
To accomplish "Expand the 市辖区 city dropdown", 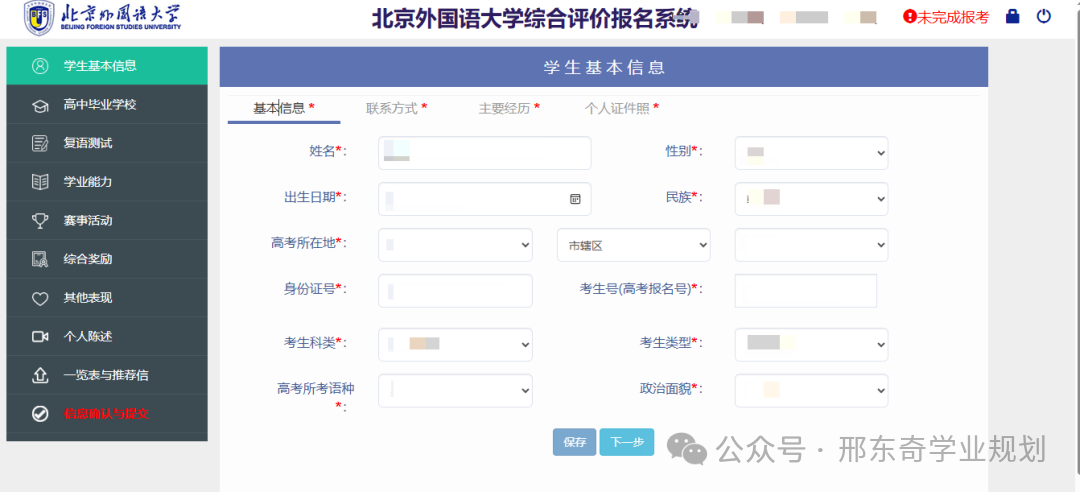I will (x=633, y=245).
